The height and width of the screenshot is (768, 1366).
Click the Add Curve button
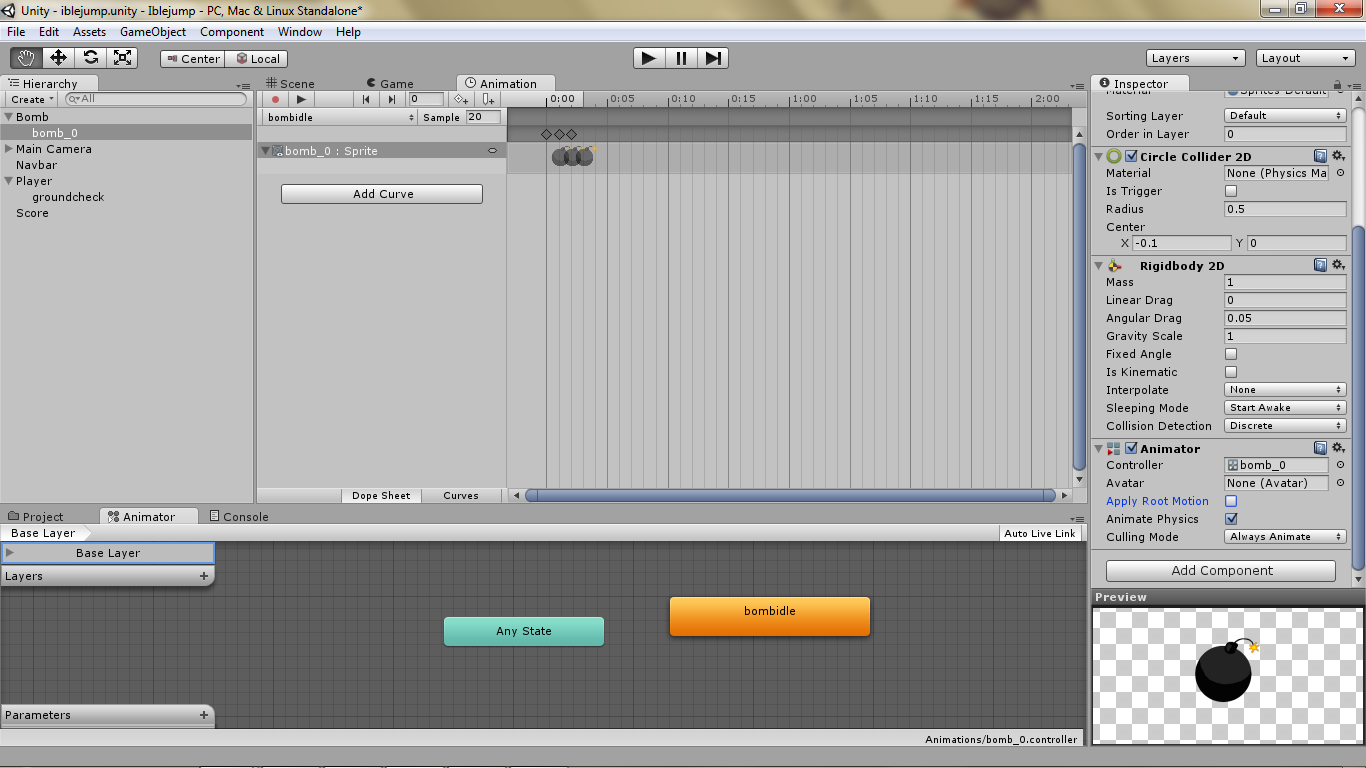tap(381, 193)
